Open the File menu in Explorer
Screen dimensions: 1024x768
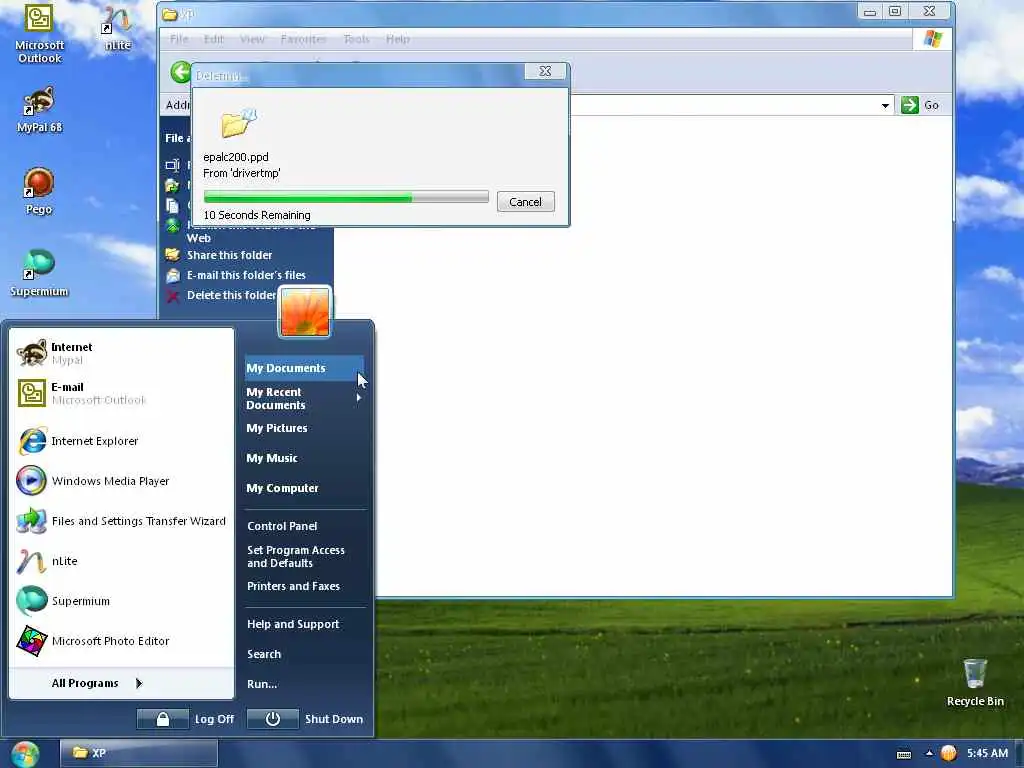[x=179, y=39]
